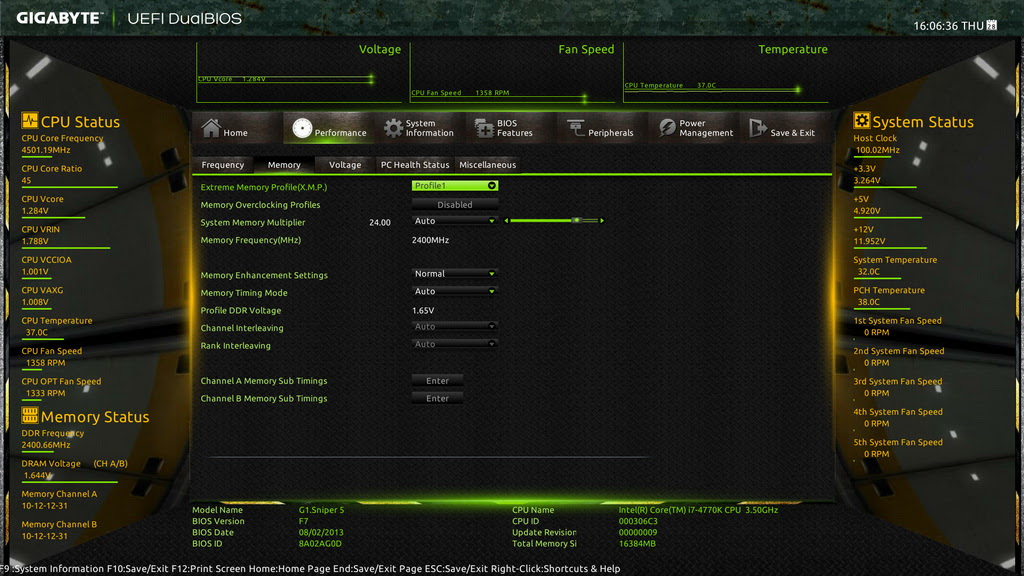Expand System Memory Multiplier Auto dropdown

coord(455,221)
